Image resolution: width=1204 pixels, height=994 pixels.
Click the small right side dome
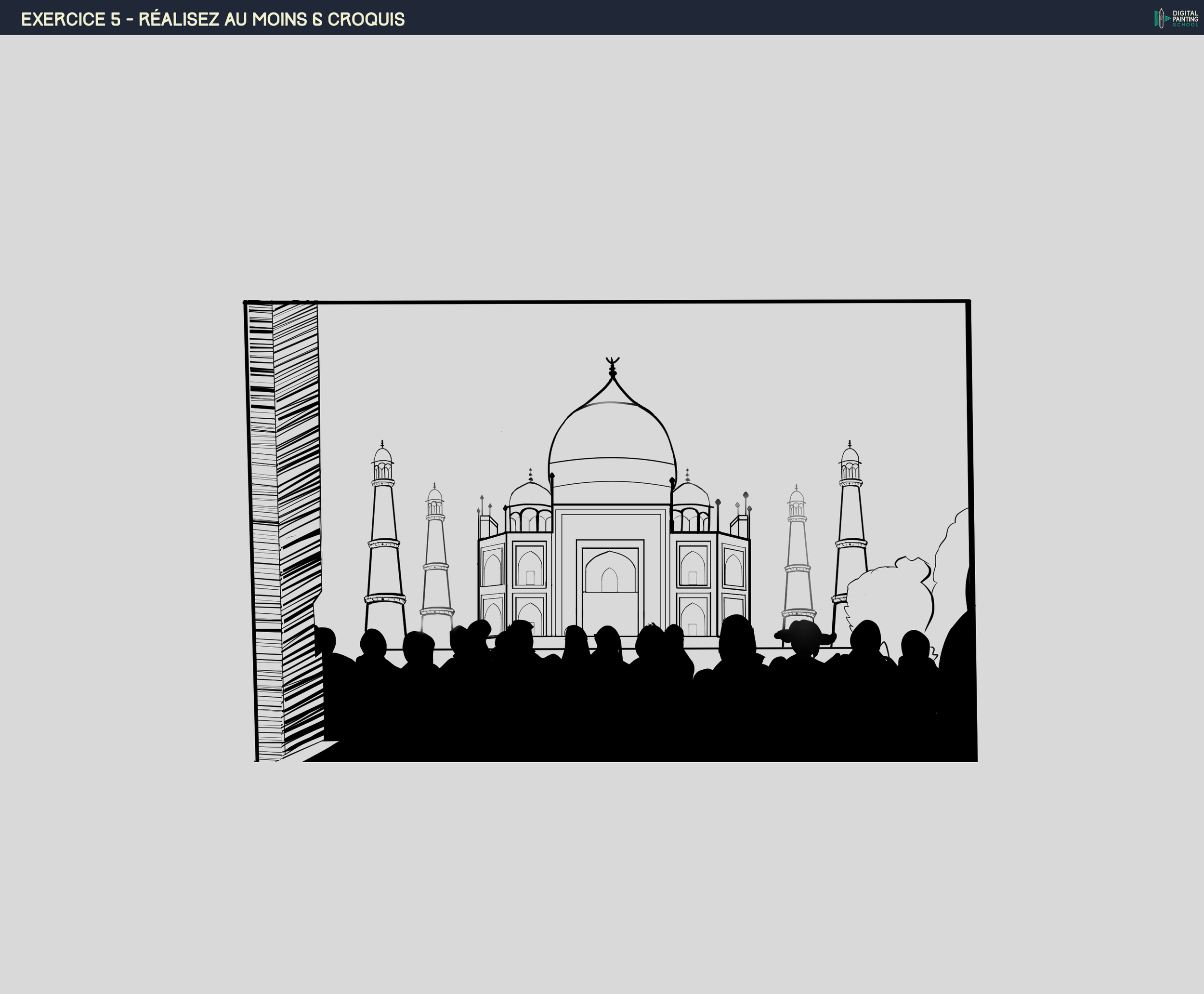[x=690, y=496]
